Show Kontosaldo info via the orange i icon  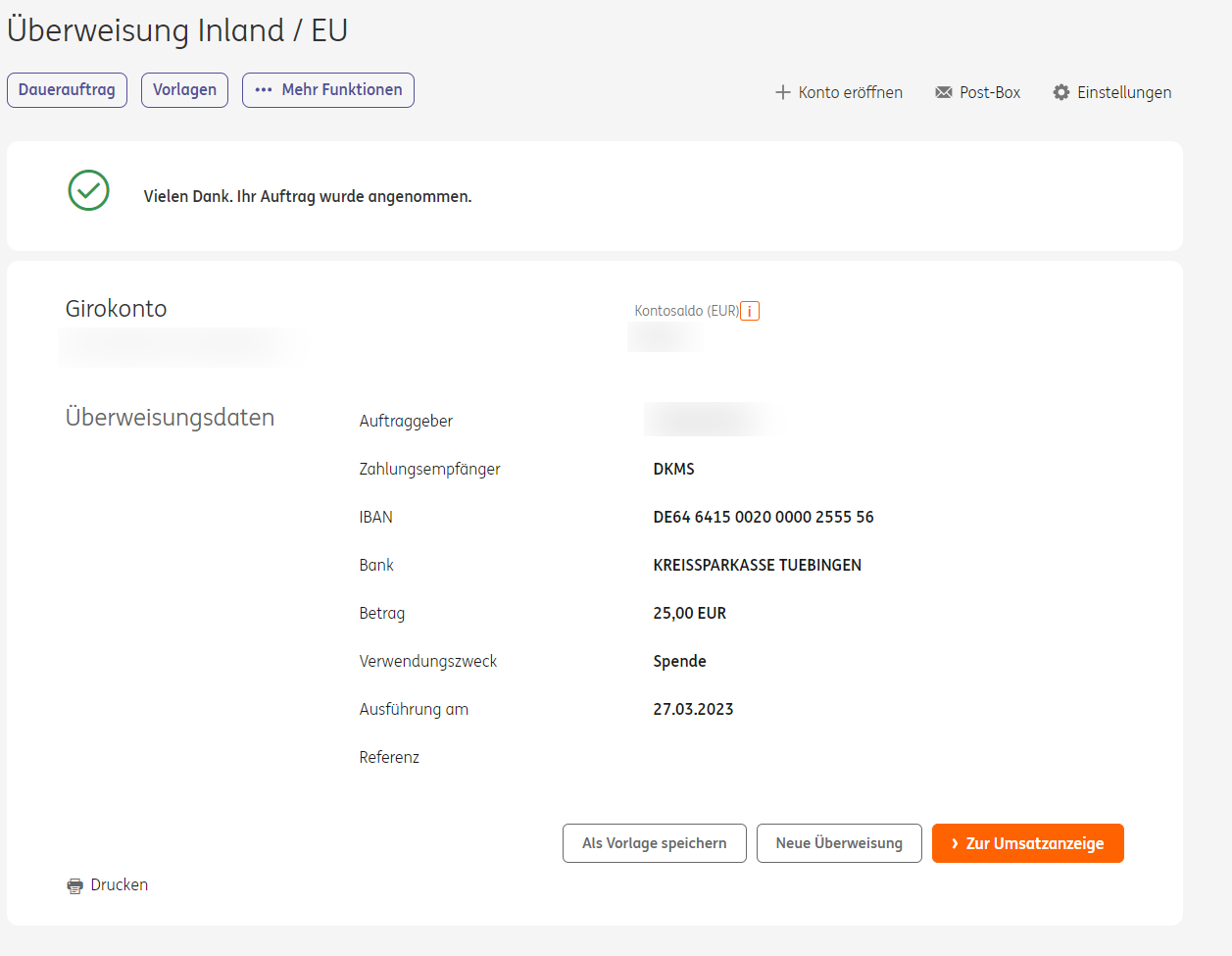tap(750, 311)
